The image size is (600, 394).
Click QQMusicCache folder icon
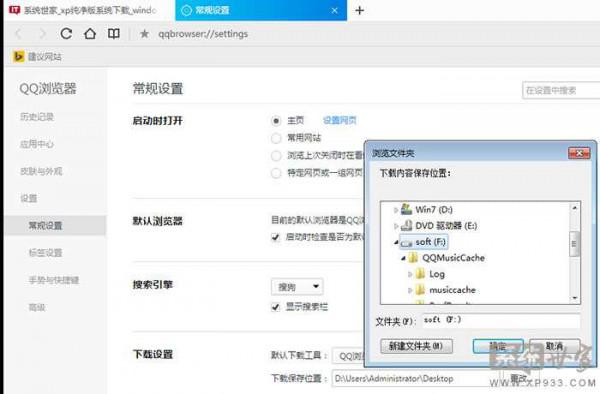tap(413, 257)
